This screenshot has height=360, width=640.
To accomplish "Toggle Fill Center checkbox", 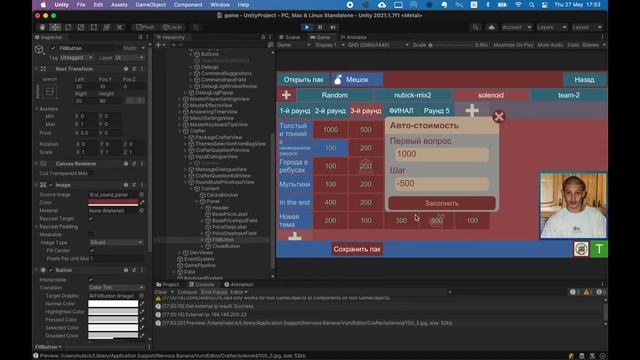I will 91,251.
